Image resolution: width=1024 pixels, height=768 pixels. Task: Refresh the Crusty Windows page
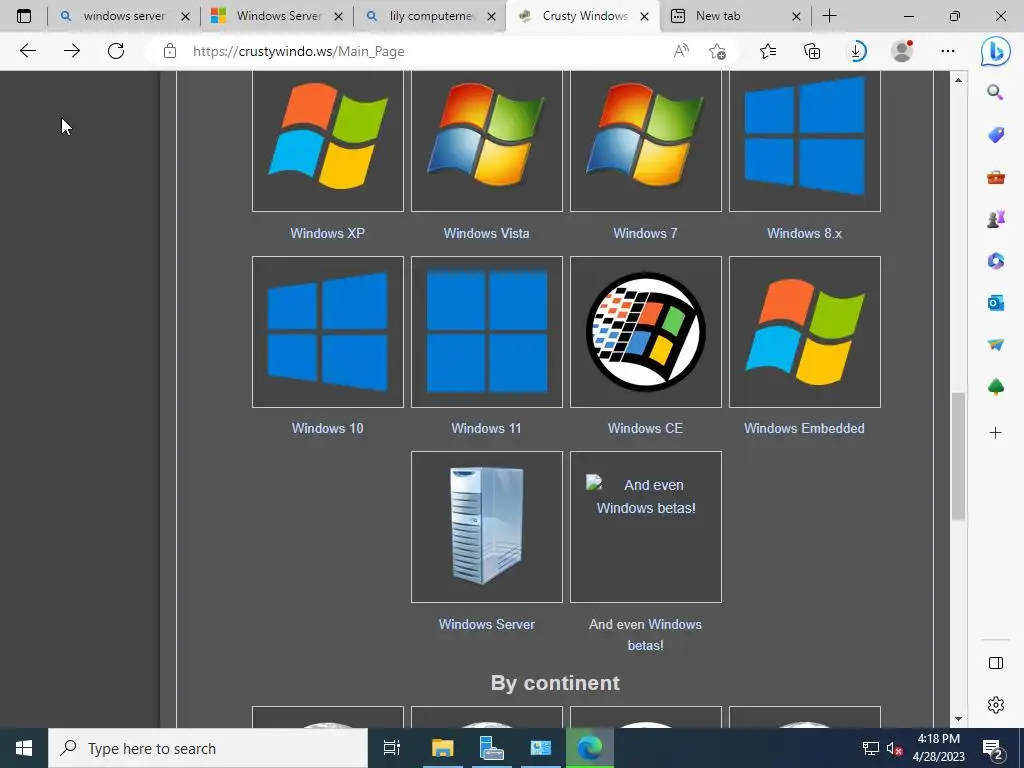116,51
